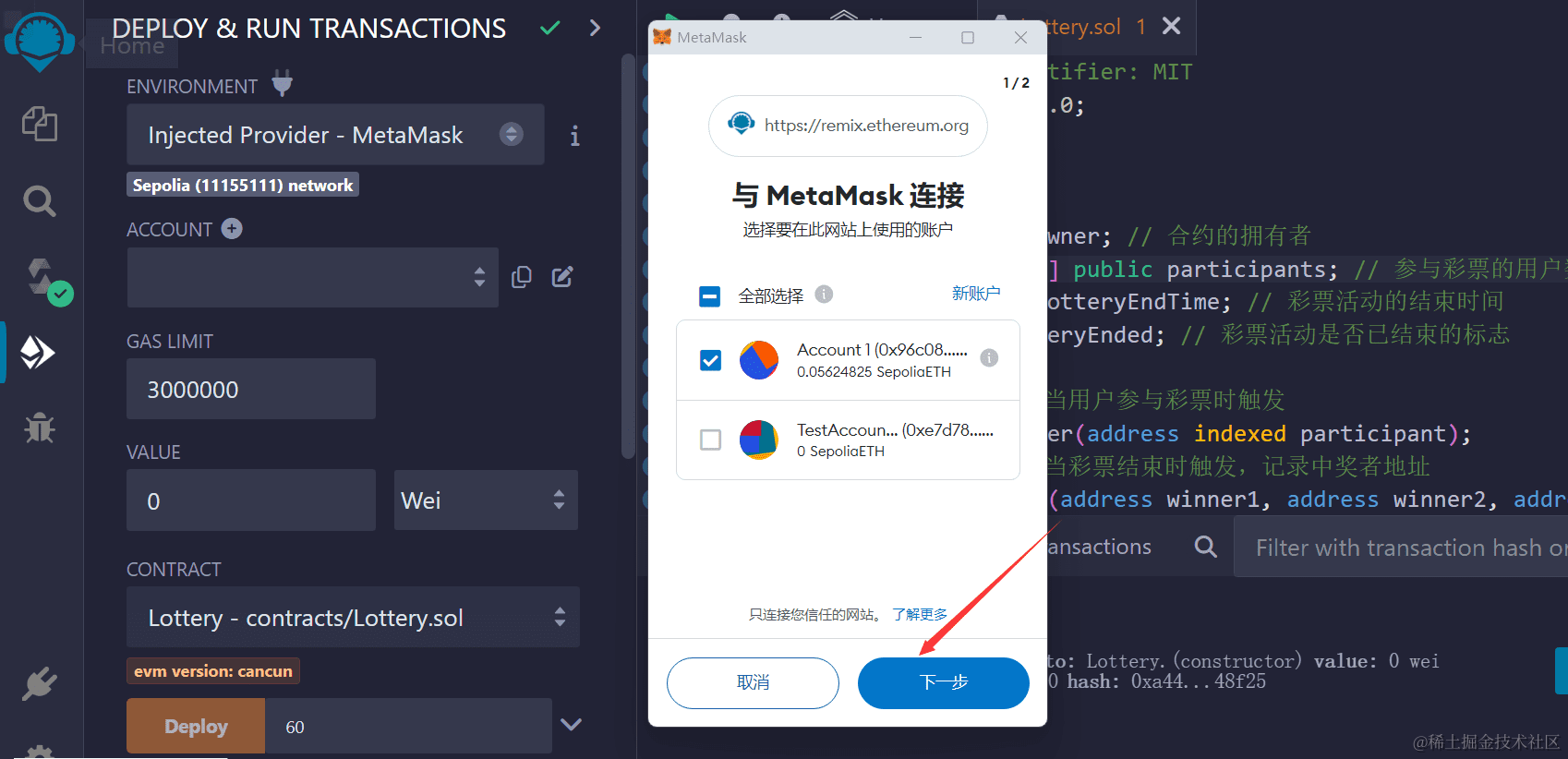This screenshot has height=759, width=1568.
Task: Open the Debugger bug icon in sidebar
Action: tap(40, 428)
